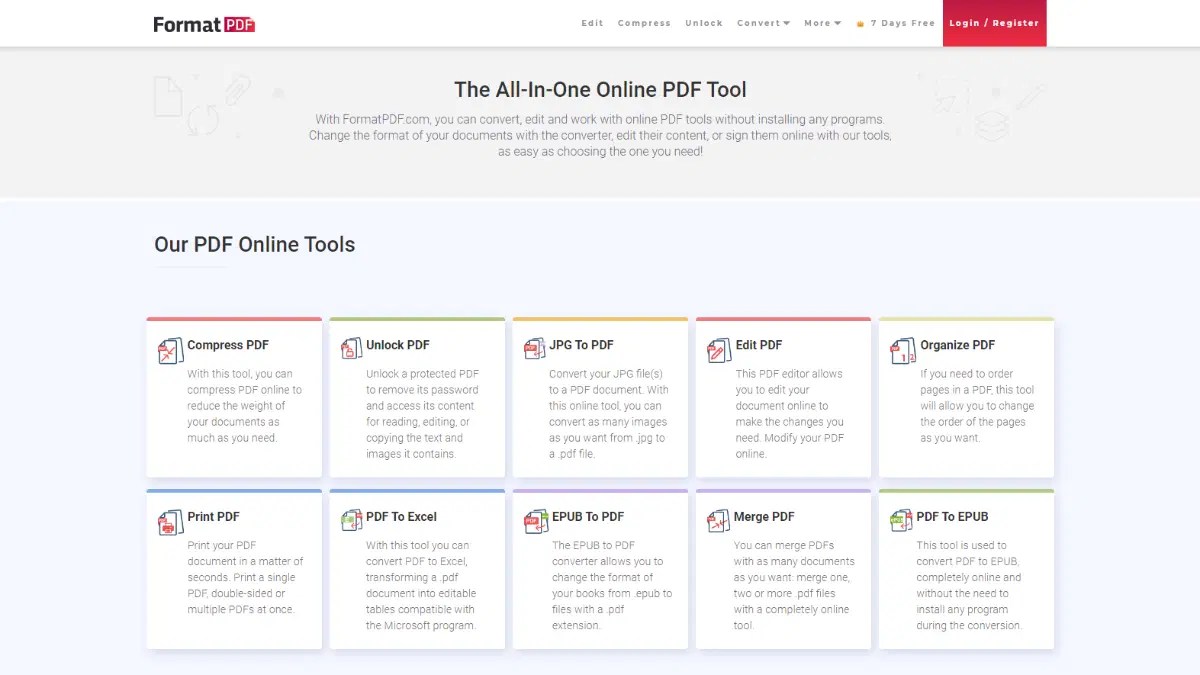
Task: Select the PDF To Excel icon
Action: coord(352,518)
